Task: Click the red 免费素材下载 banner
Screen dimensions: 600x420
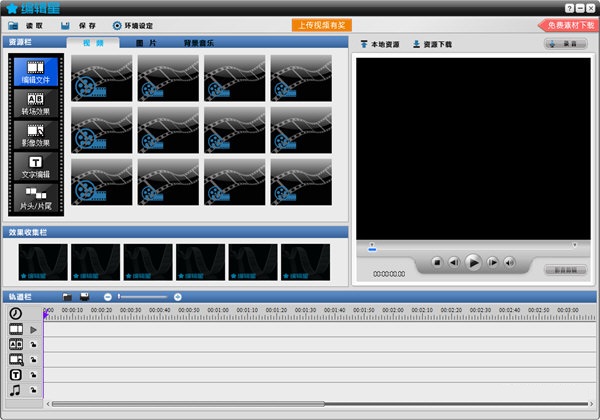Action: (568, 25)
